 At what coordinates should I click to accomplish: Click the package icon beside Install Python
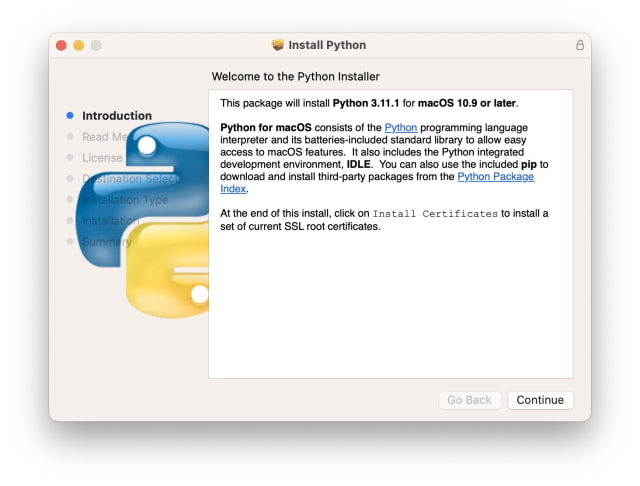pyautogui.click(x=278, y=45)
